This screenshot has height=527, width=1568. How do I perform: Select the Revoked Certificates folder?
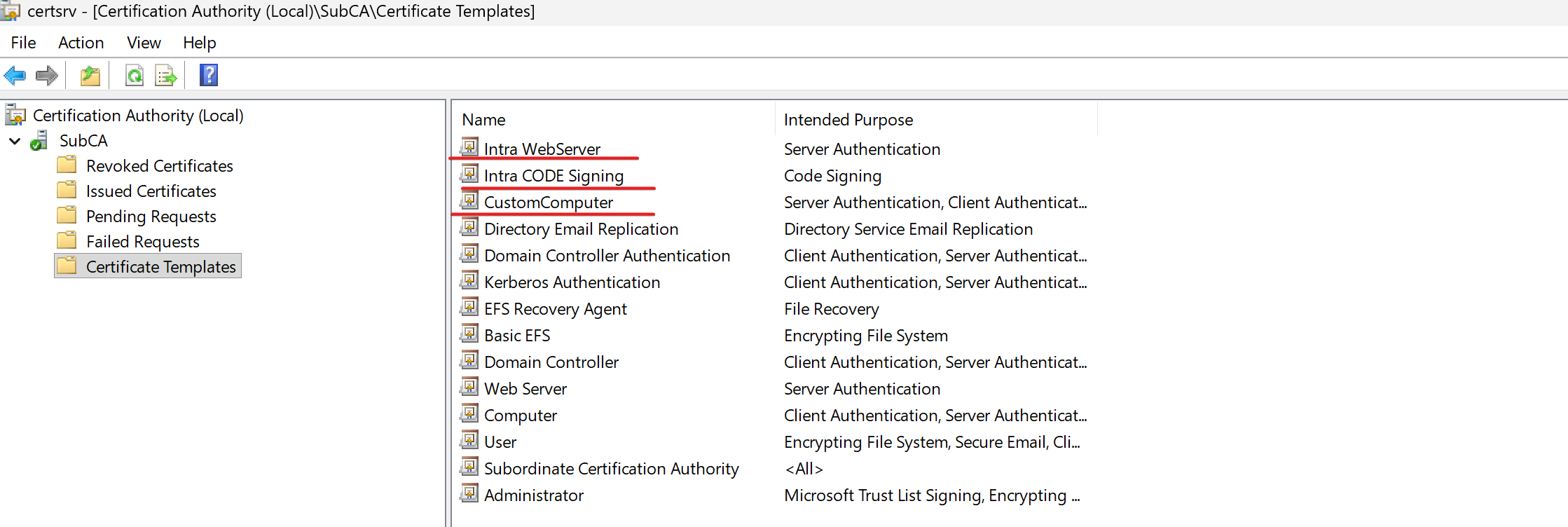159,166
